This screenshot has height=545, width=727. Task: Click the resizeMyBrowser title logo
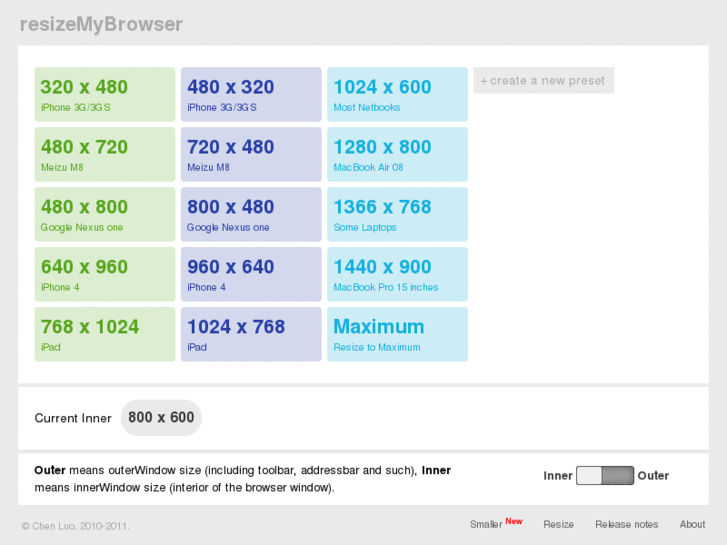101,24
